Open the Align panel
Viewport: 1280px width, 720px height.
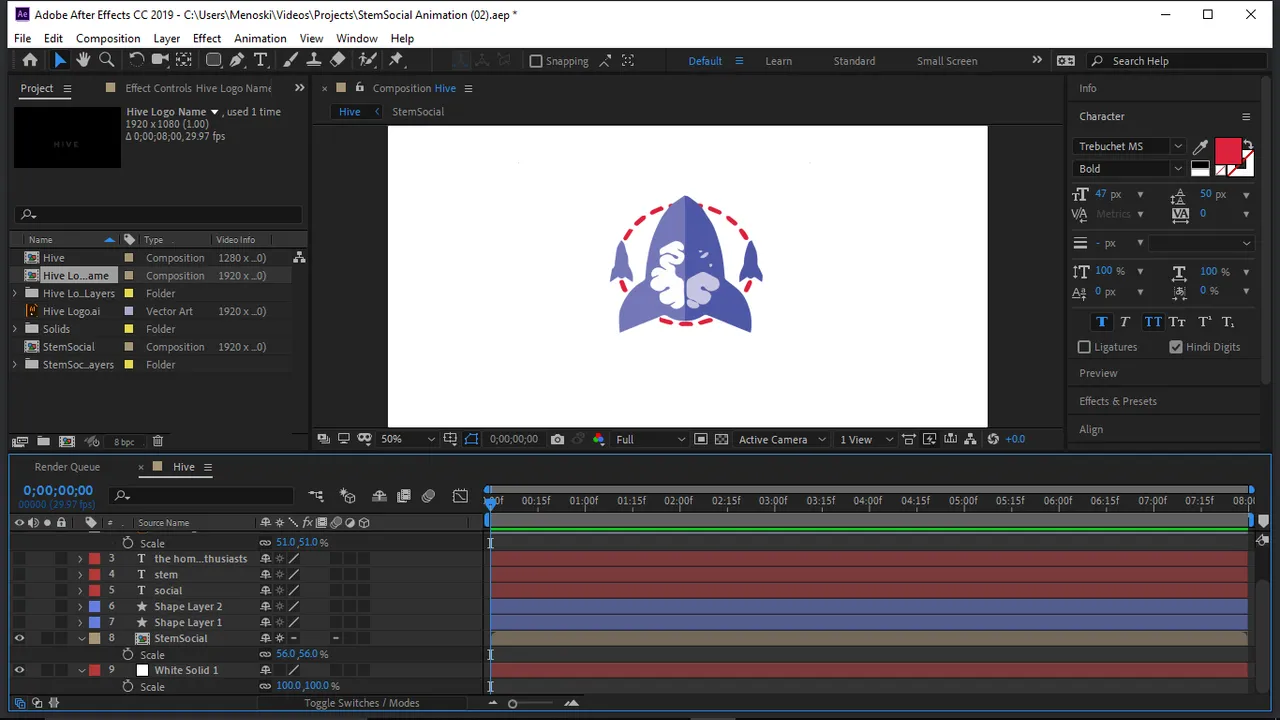pos(1091,429)
